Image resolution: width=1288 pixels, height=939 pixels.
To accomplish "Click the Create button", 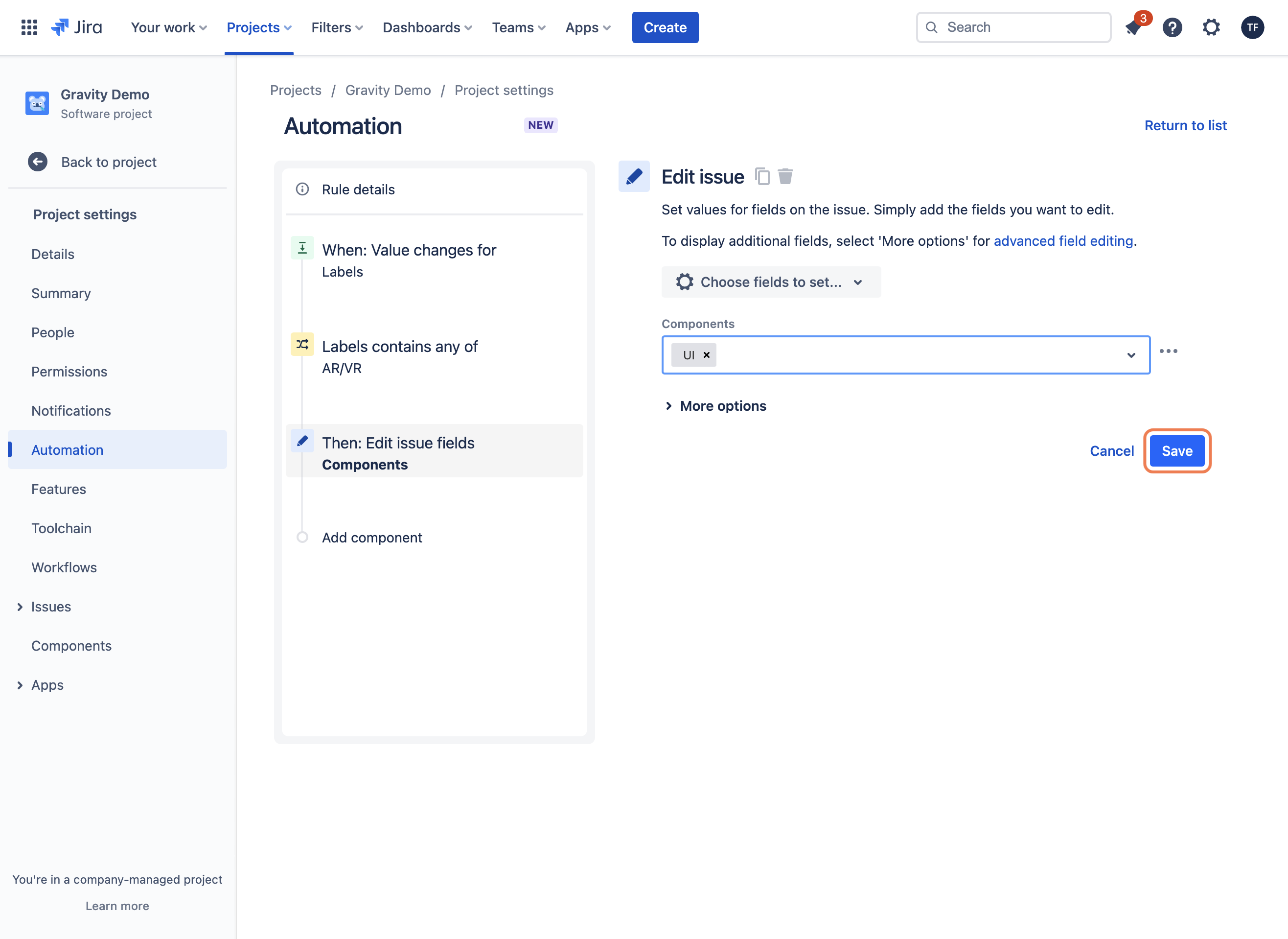I will pos(665,27).
